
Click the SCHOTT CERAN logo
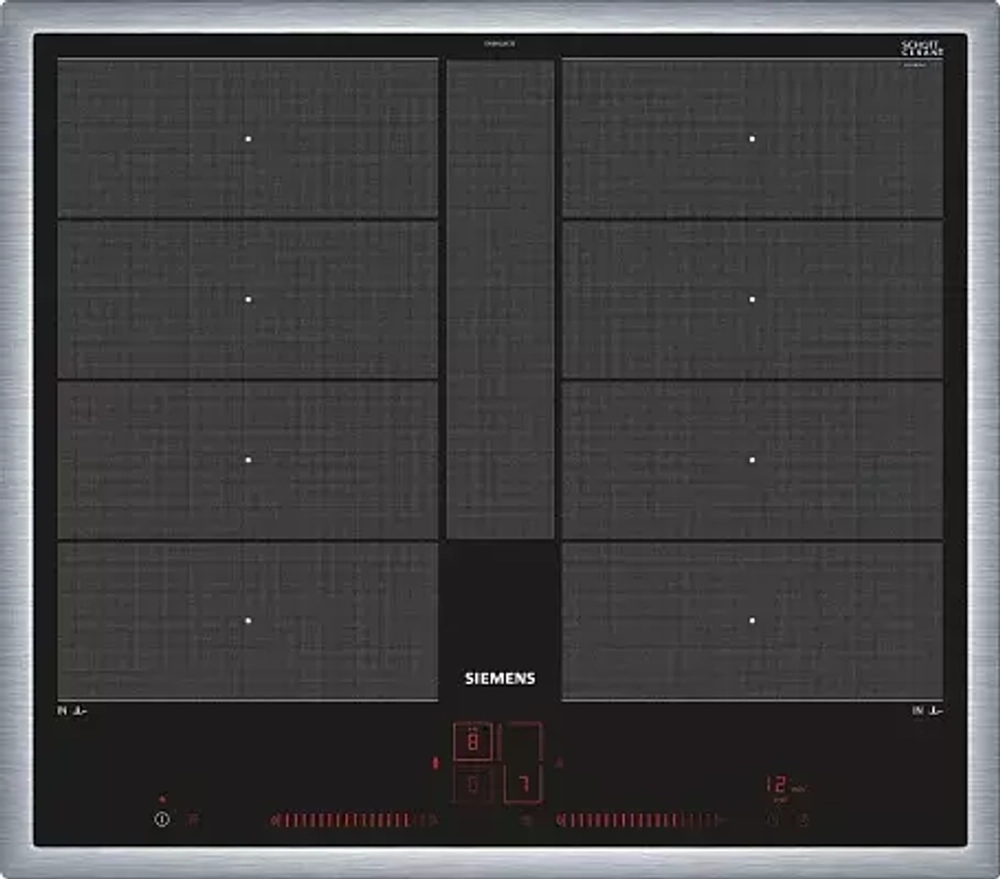(922, 48)
